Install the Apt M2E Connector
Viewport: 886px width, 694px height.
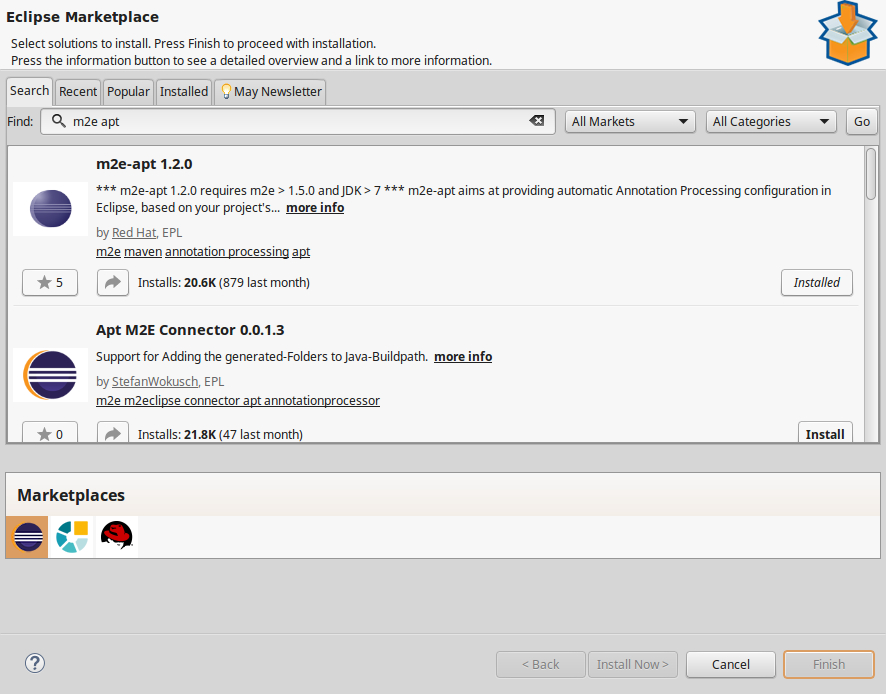(825, 433)
